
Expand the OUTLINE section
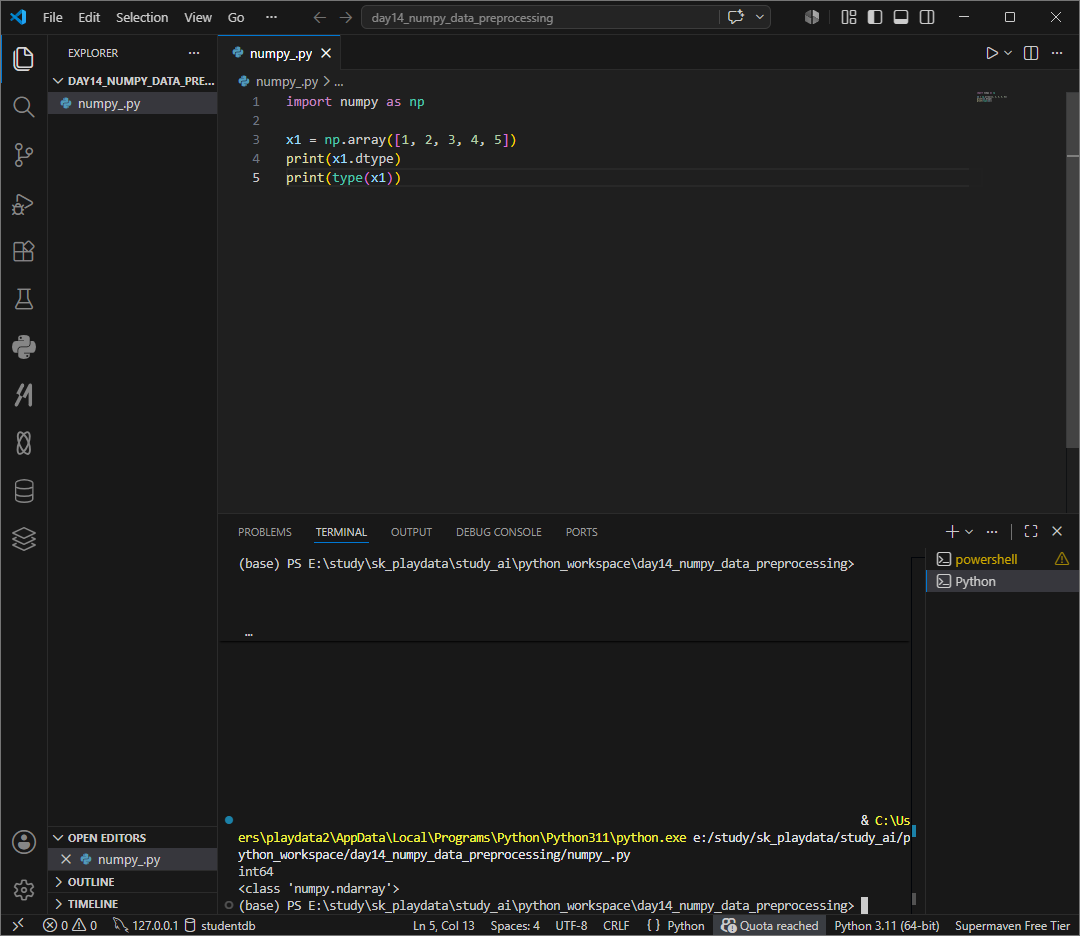(x=133, y=882)
